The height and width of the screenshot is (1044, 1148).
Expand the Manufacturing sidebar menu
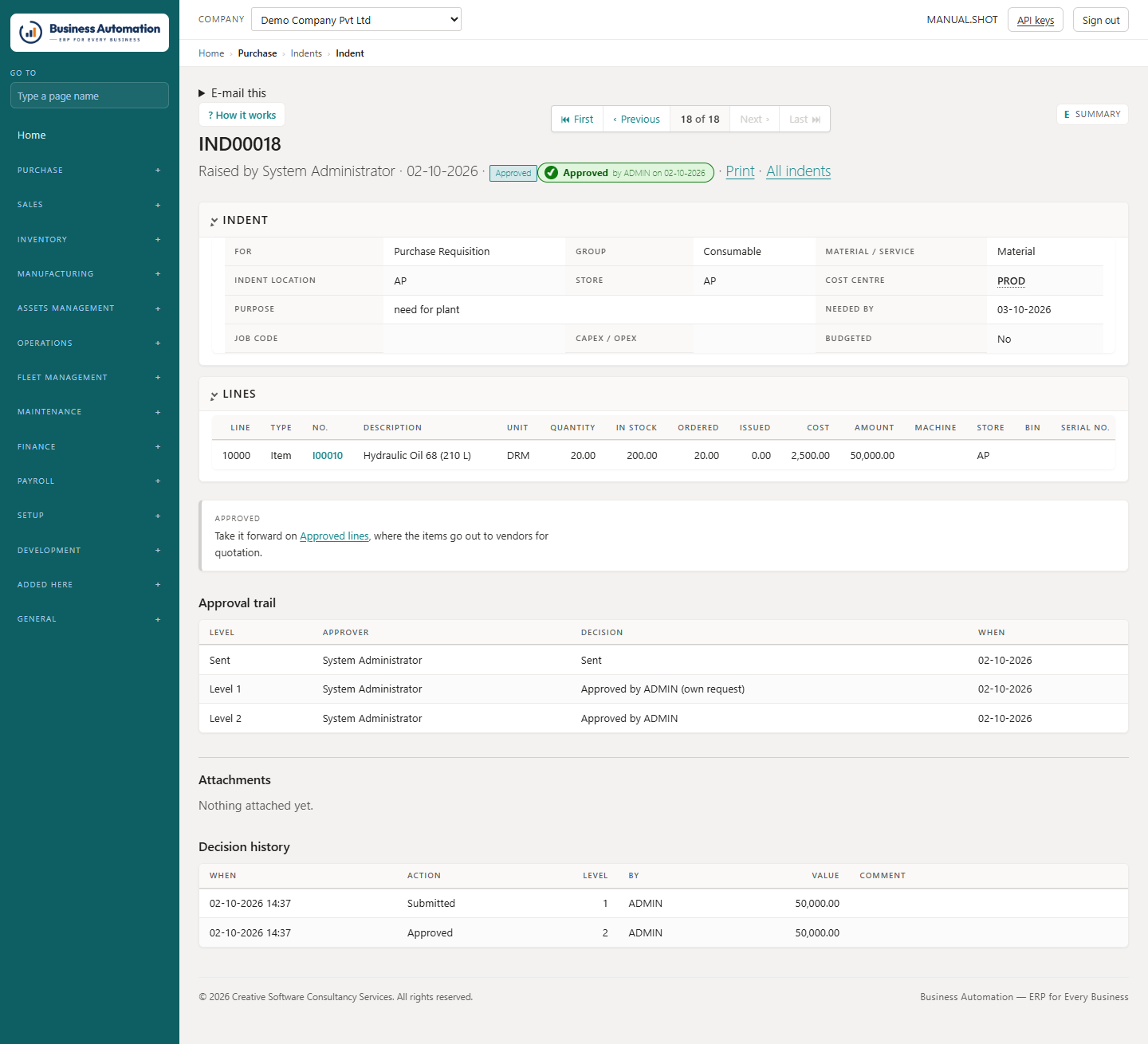click(x=89, y=274)
